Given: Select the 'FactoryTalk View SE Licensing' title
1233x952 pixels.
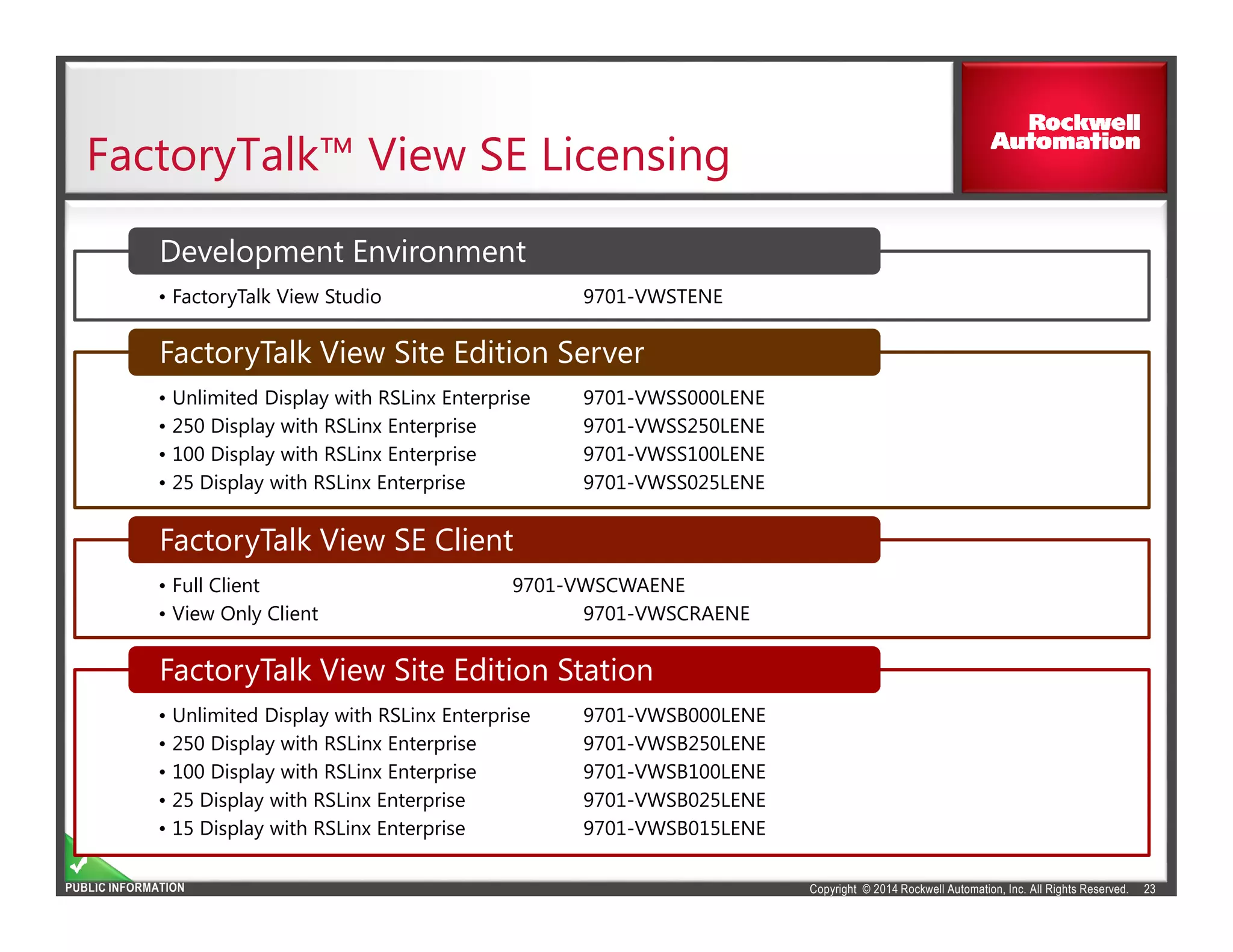Looking at the screenshot, I should point(409,155).
